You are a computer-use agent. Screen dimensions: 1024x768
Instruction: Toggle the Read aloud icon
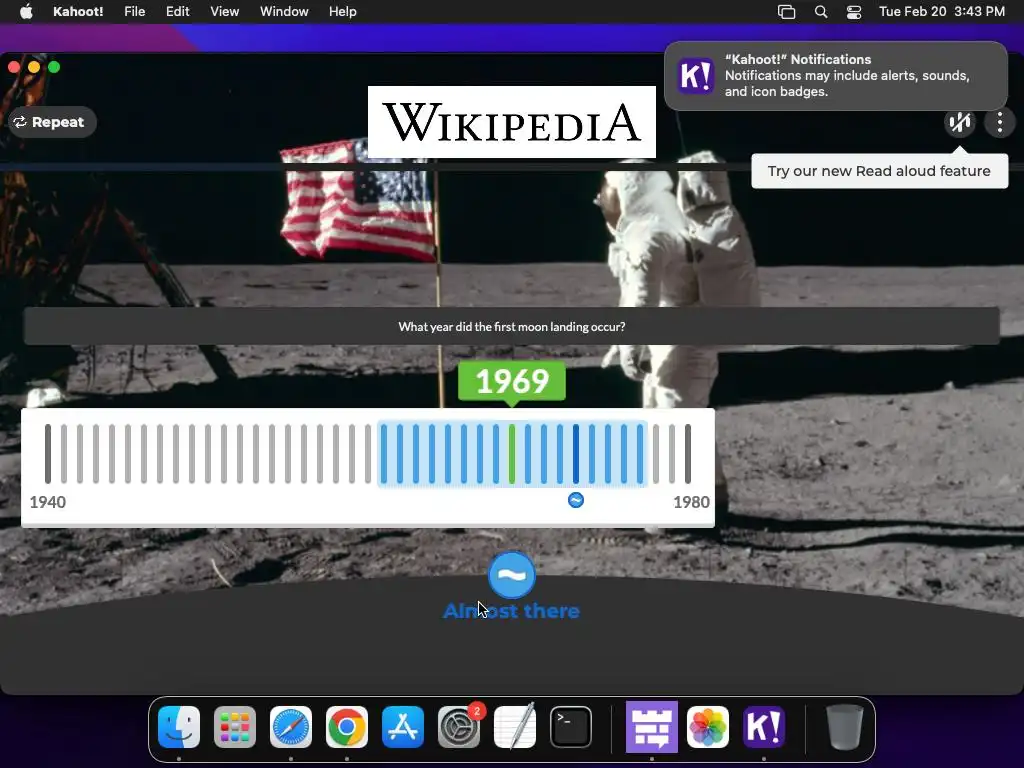960,122
